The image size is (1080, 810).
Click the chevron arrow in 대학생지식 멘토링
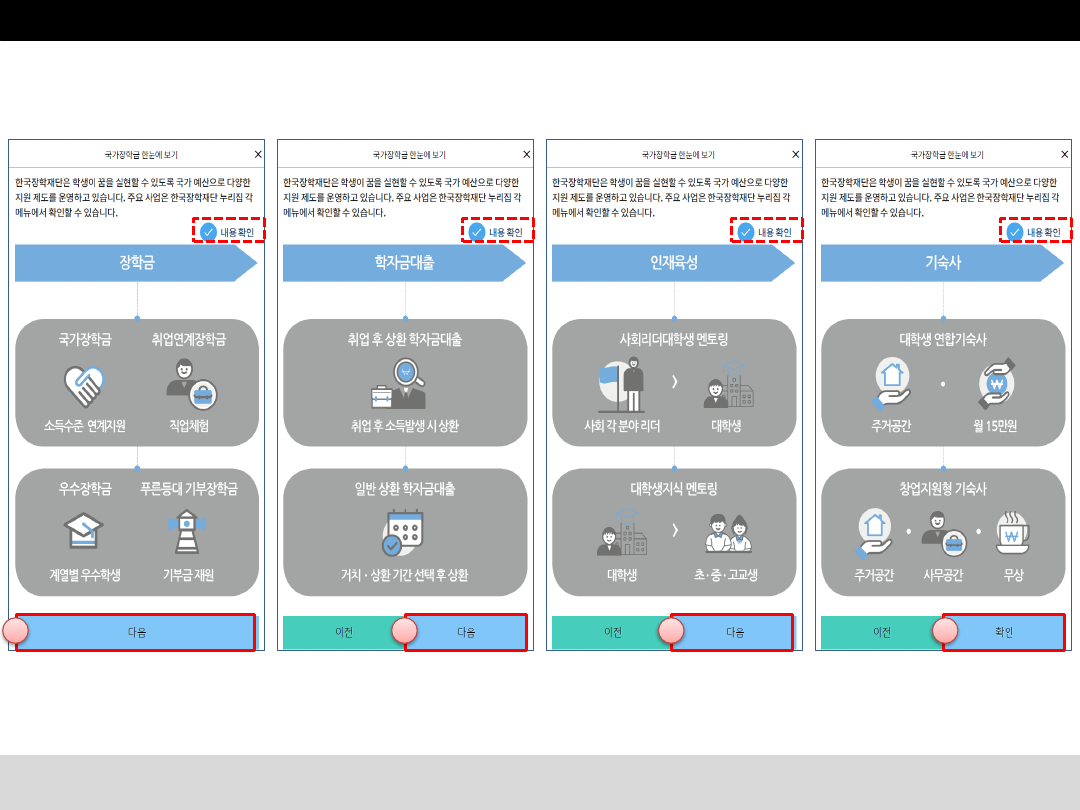pyautogui.click(x=674, y=531)
